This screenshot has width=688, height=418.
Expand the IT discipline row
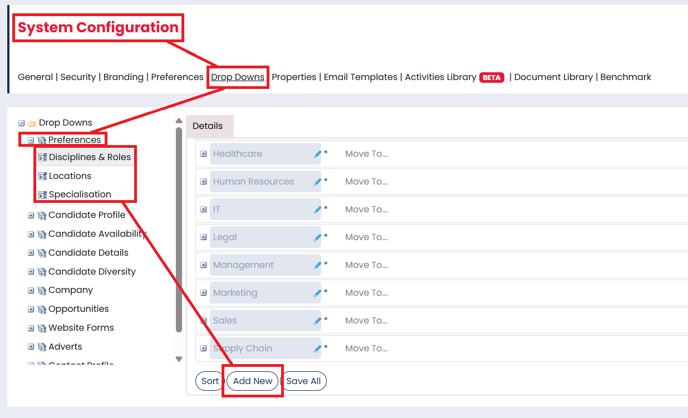tap(204, 210)
